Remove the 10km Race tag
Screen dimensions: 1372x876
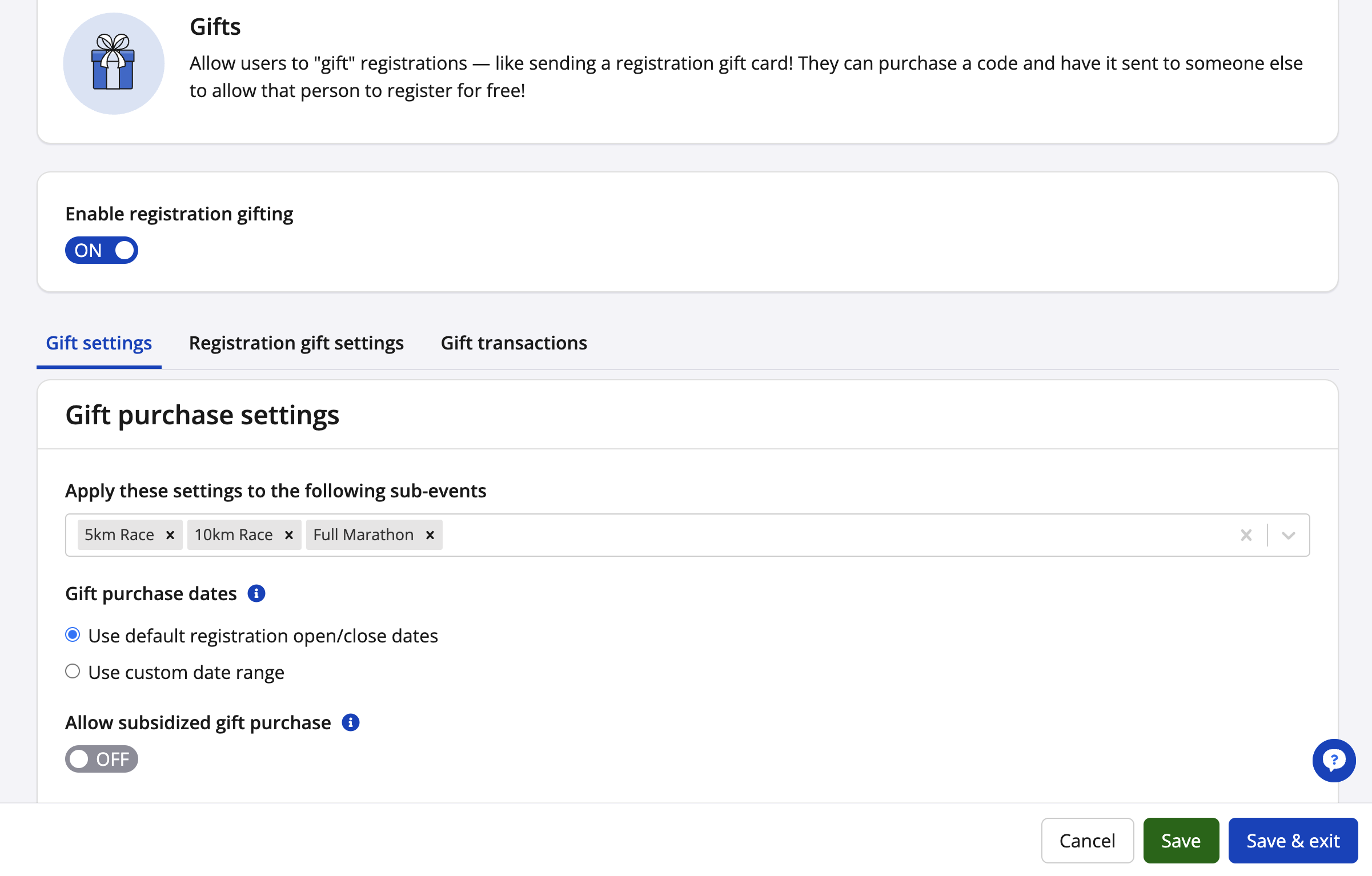click(289, 535)
